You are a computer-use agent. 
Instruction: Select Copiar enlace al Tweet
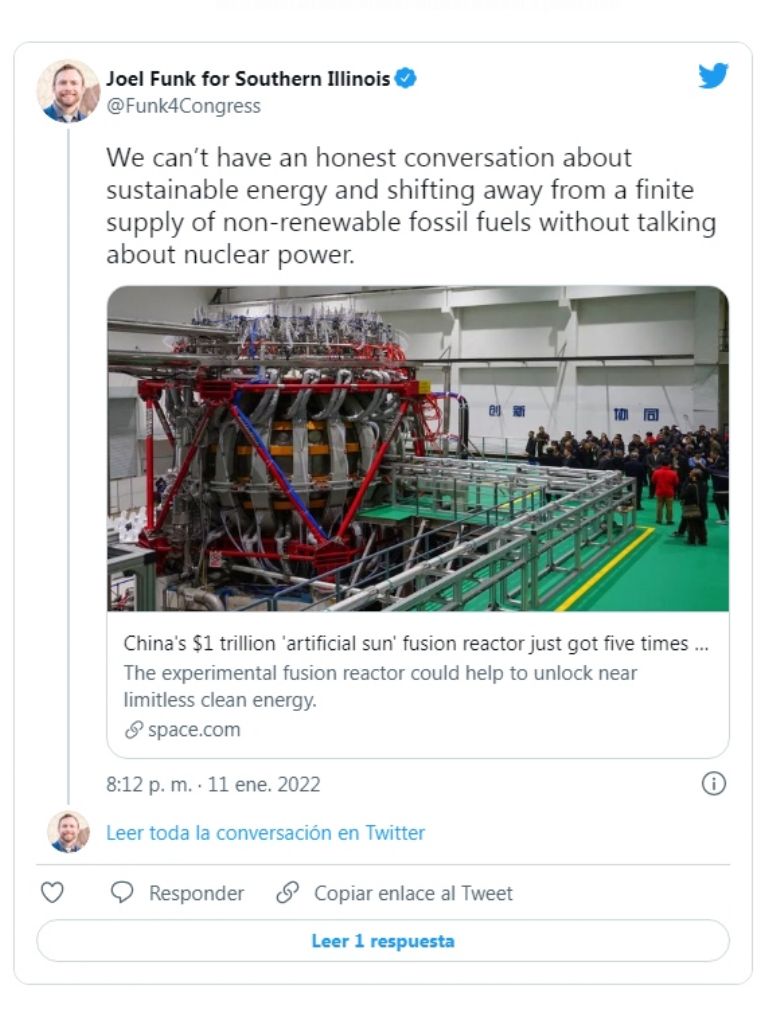tap(413, 893)
